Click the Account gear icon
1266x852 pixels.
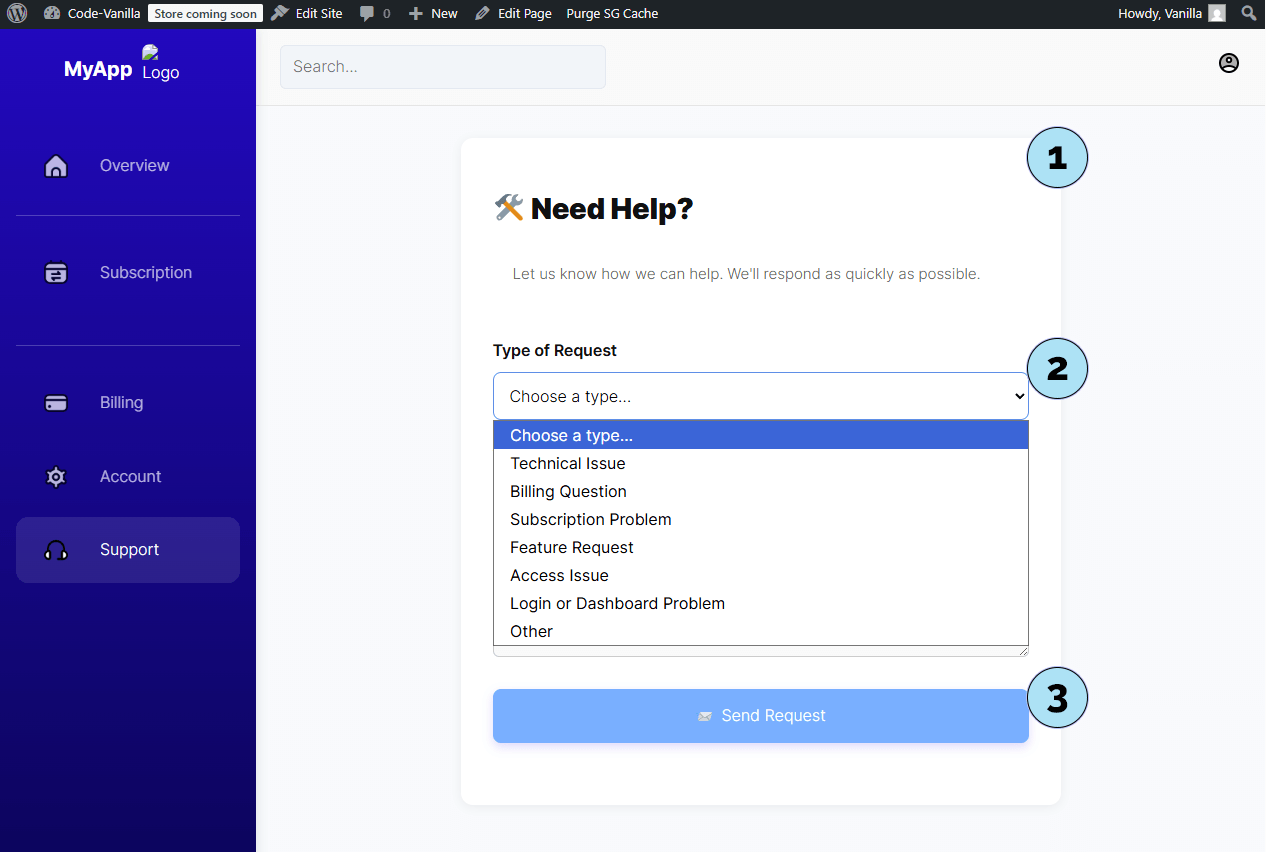(56, 477)
